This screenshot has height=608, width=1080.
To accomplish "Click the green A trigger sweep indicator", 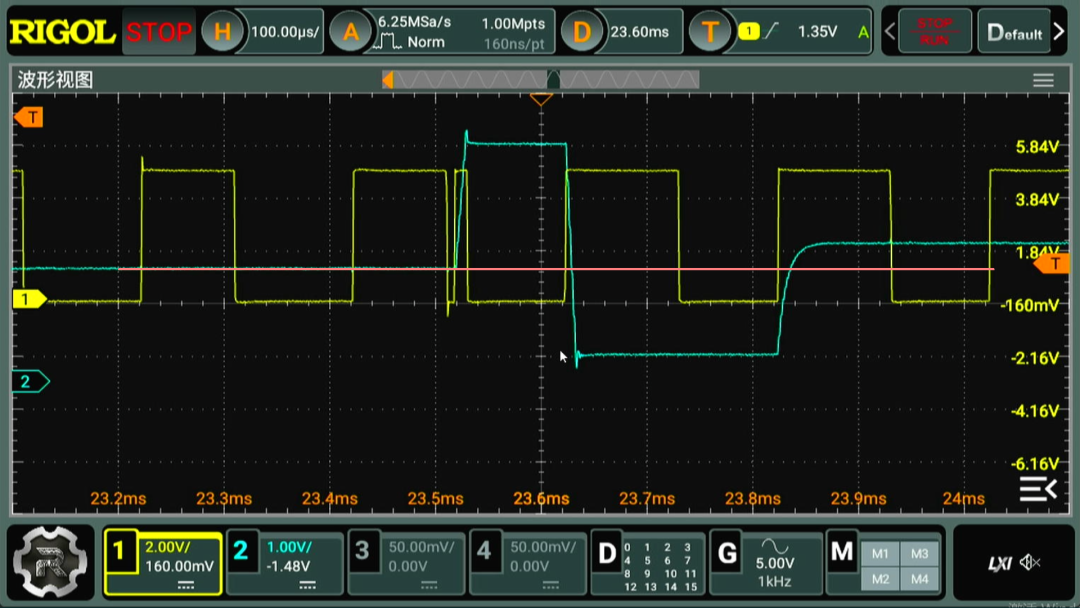I will [862, 32].
